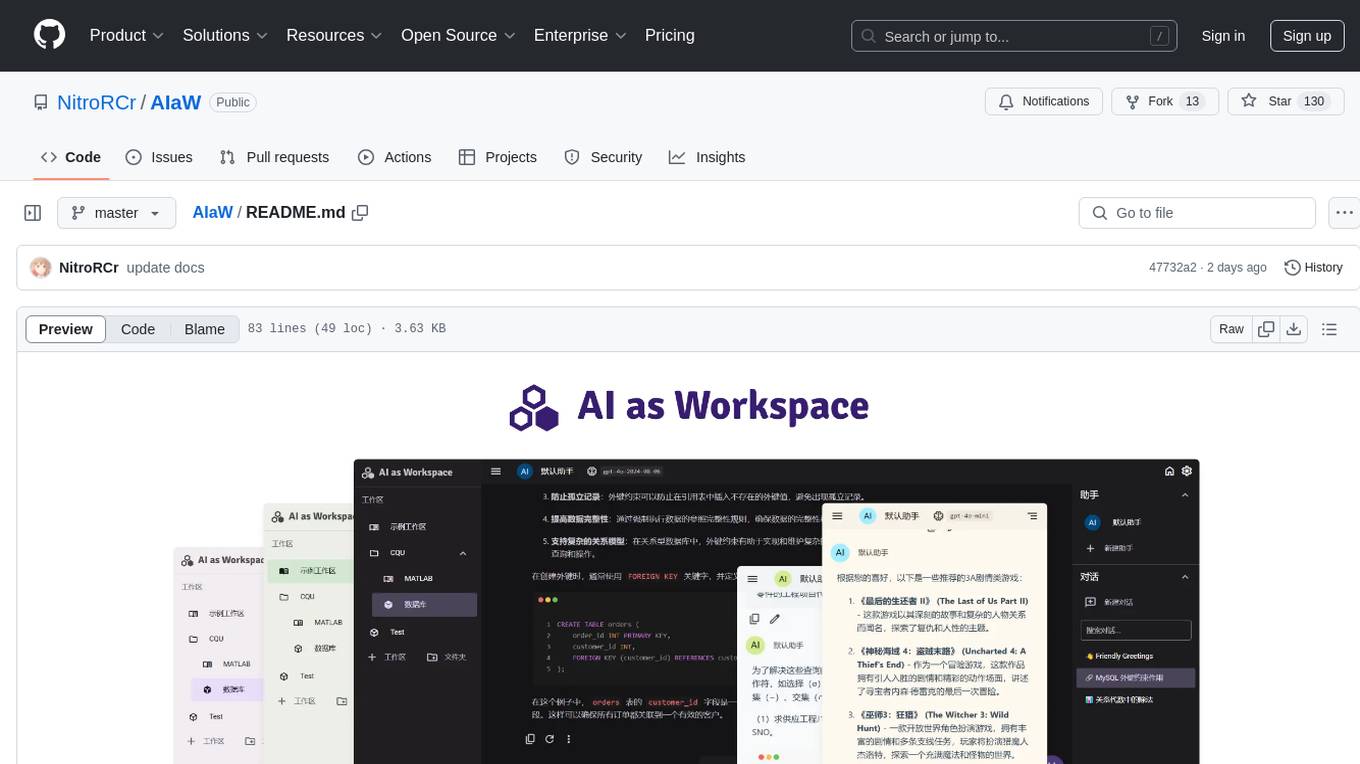Image resolution: width=1360 pixels, height=764 pixels.
Task: View the file History
Action: coord(1313,267)
